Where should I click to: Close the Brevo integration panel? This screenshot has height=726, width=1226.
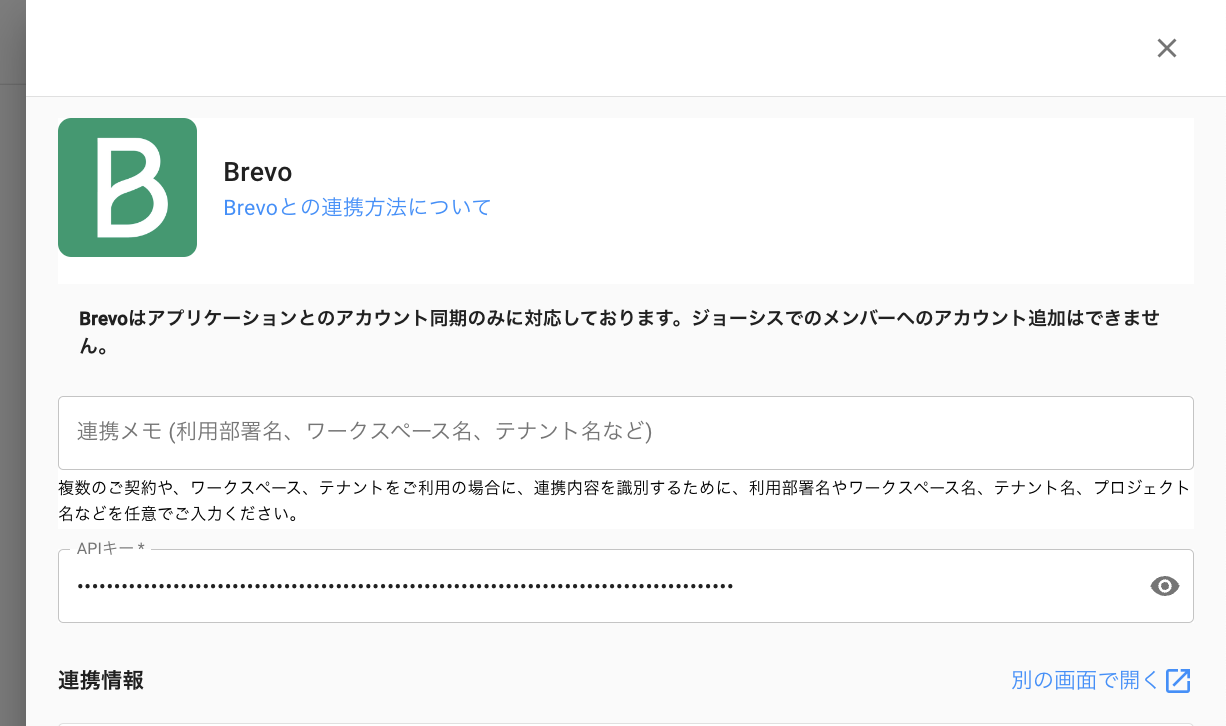point(1166,48)
